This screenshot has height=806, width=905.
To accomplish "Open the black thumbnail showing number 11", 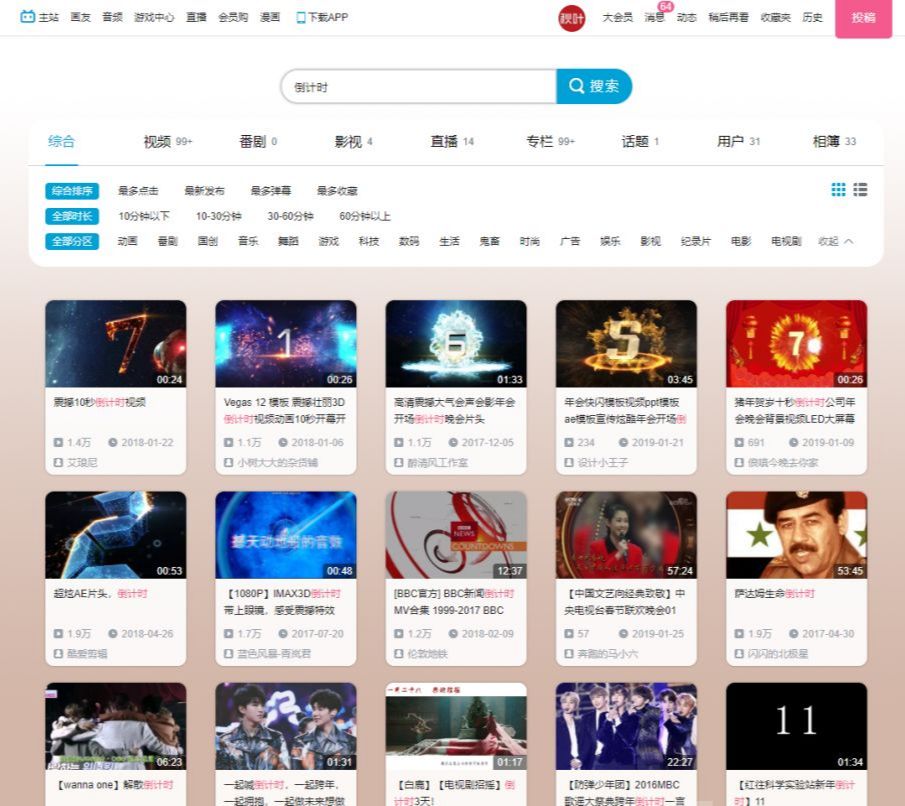I will [x=796, y=726].
